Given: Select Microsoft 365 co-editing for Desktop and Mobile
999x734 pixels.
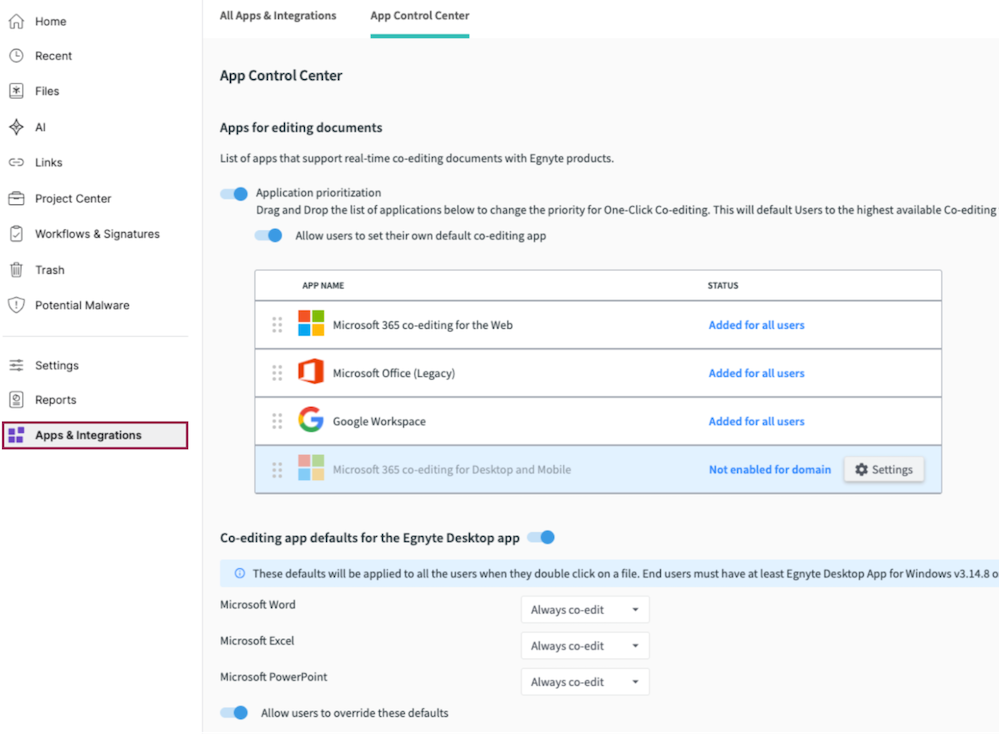Looking at the screenshot, I should click(452, 470).
